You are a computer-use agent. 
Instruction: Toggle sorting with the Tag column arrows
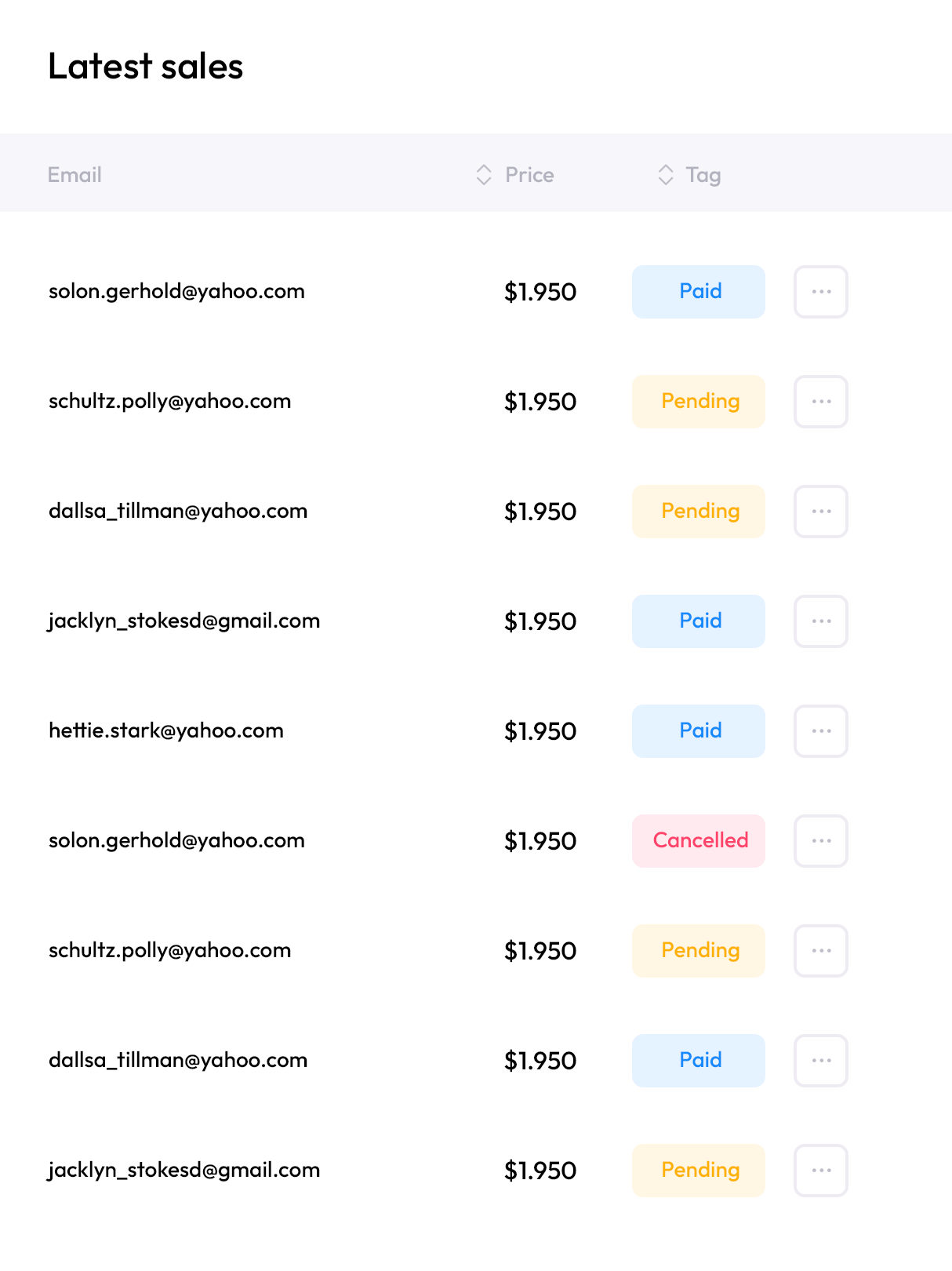click(x=665, y=175)
